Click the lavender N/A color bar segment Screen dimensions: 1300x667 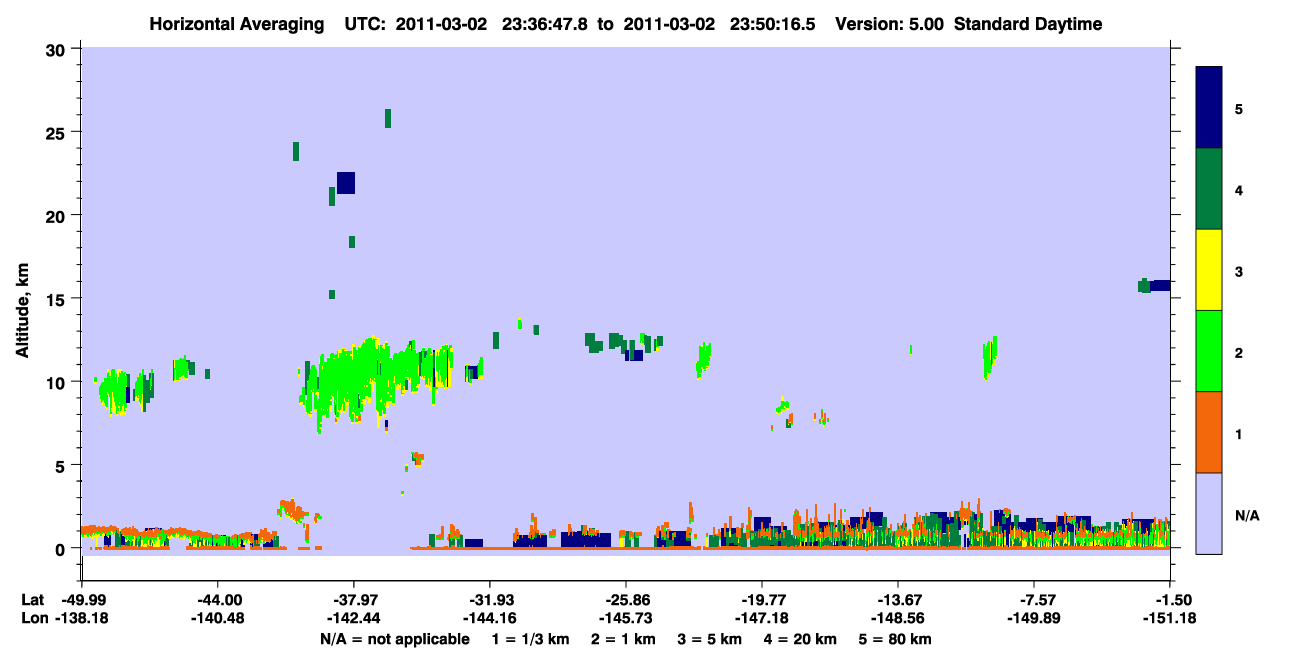[1209, 512]
